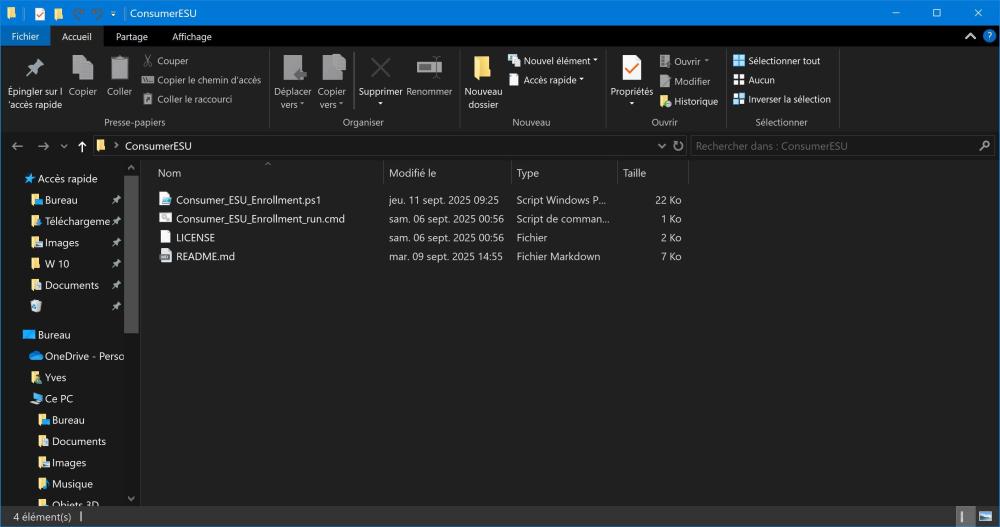
Task: Open the Fichier menu
Action: tap(25, 37)
